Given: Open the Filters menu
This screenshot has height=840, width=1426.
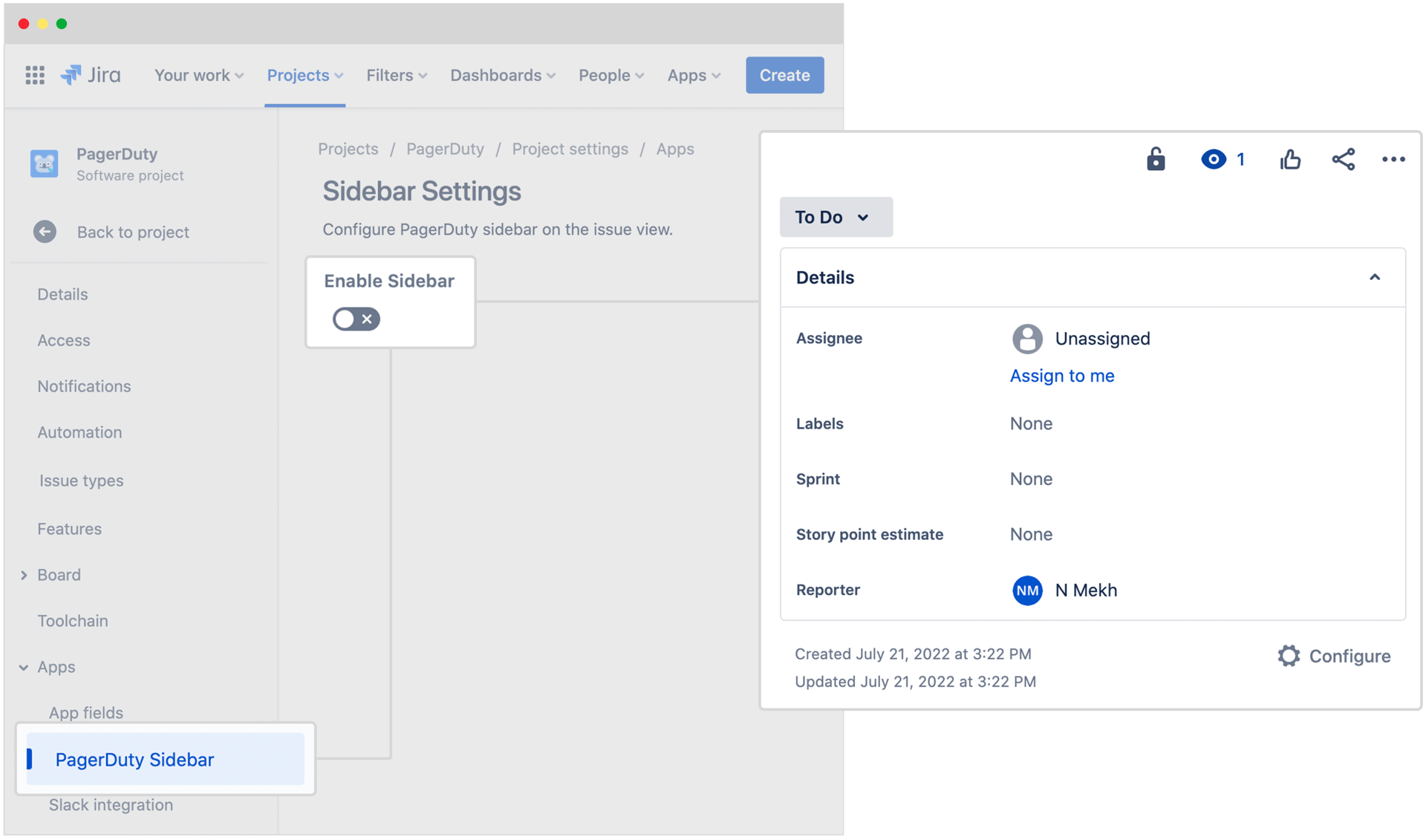Looking at the screenshot, I should (x=396, y=75).
